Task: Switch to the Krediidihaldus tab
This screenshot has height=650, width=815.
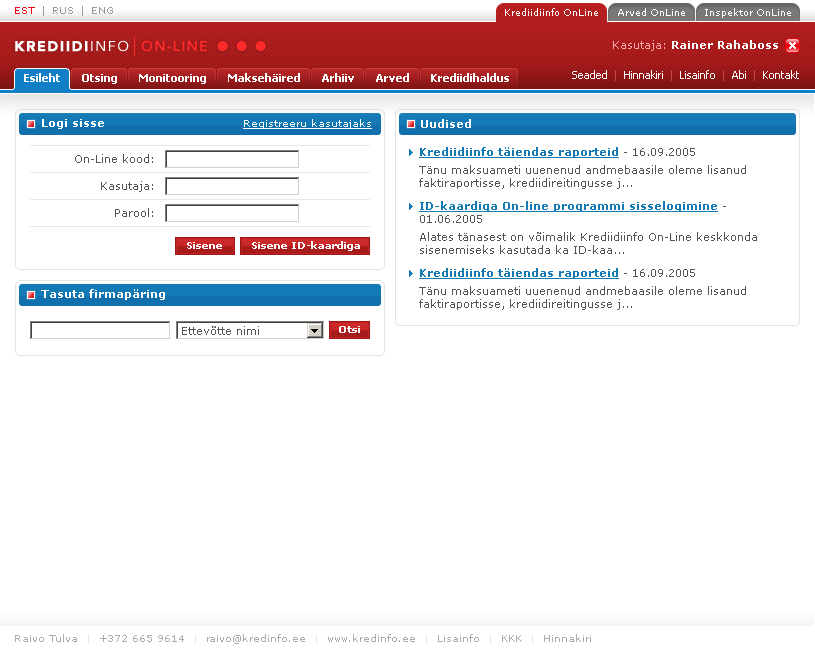Action: 469,78
